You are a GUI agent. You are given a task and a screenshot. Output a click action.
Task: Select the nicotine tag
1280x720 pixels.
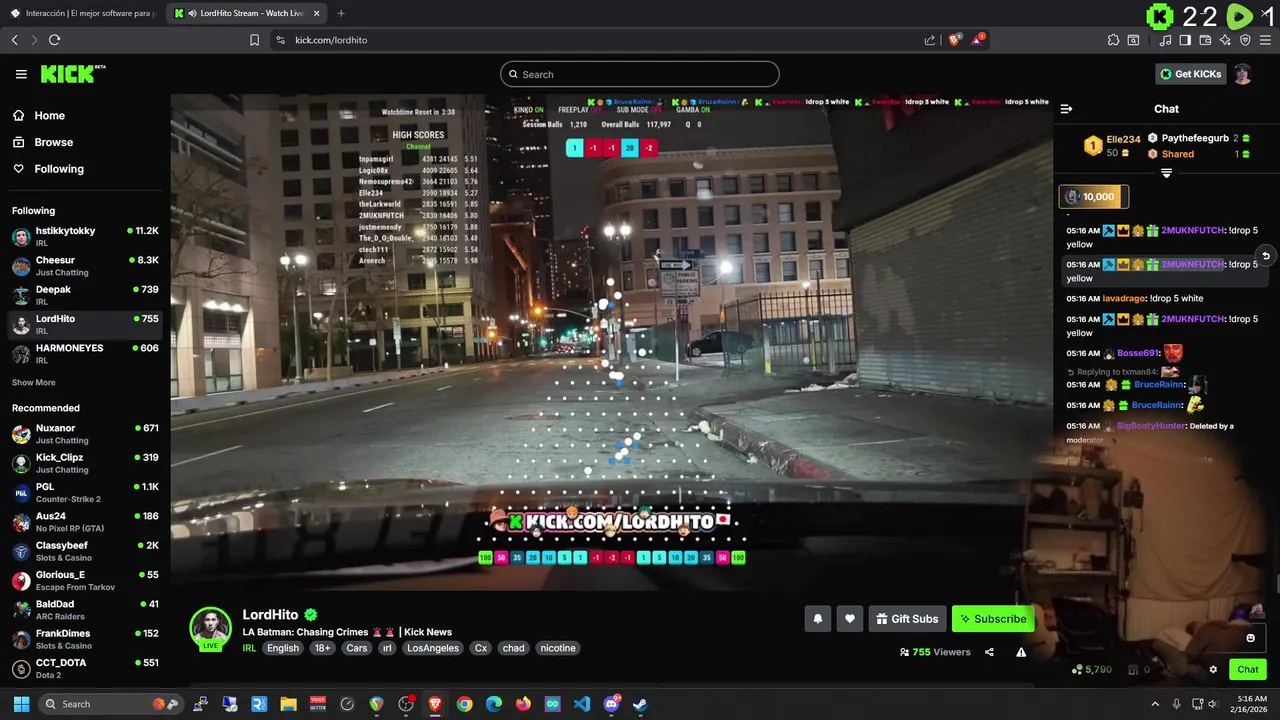tap(558, 648)
